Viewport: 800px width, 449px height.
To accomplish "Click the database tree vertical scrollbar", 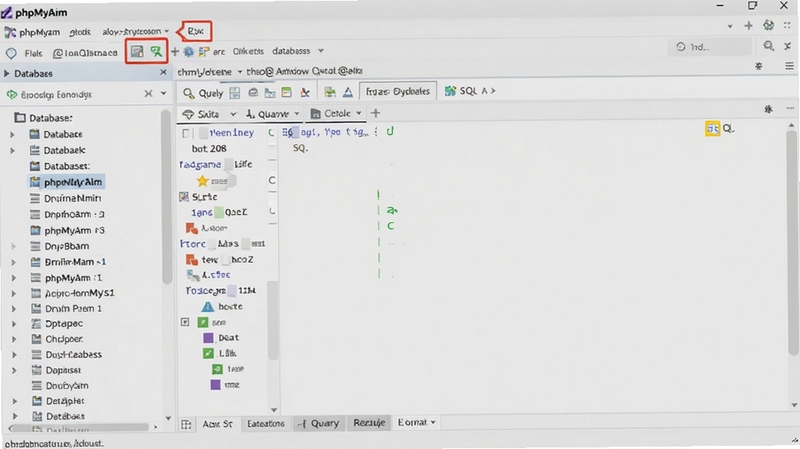I will [166, 196].
